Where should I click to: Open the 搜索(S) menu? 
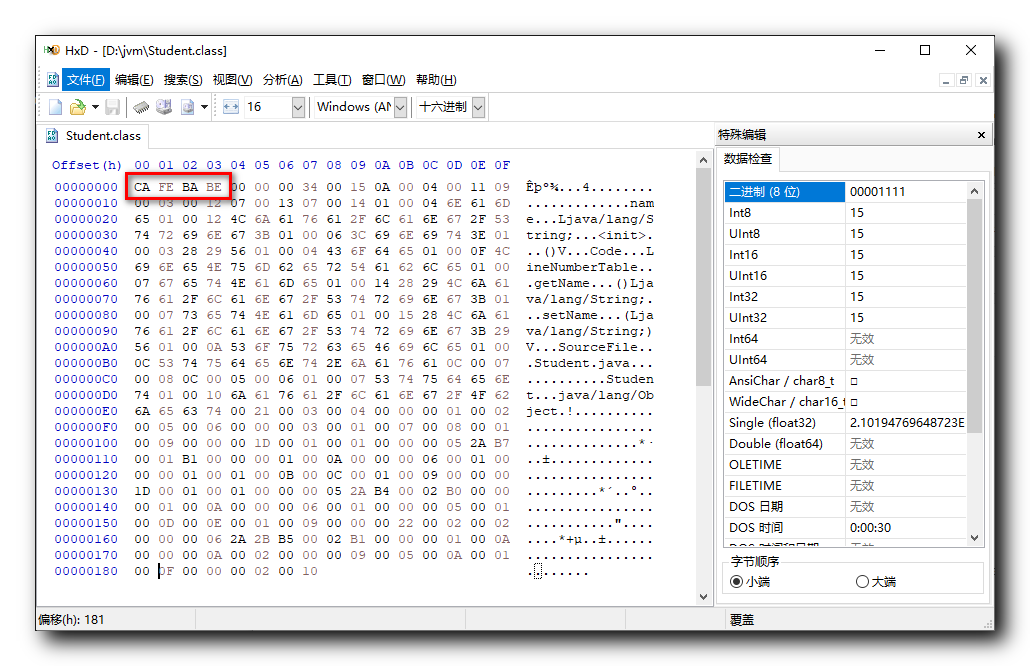tap(183, 80)
